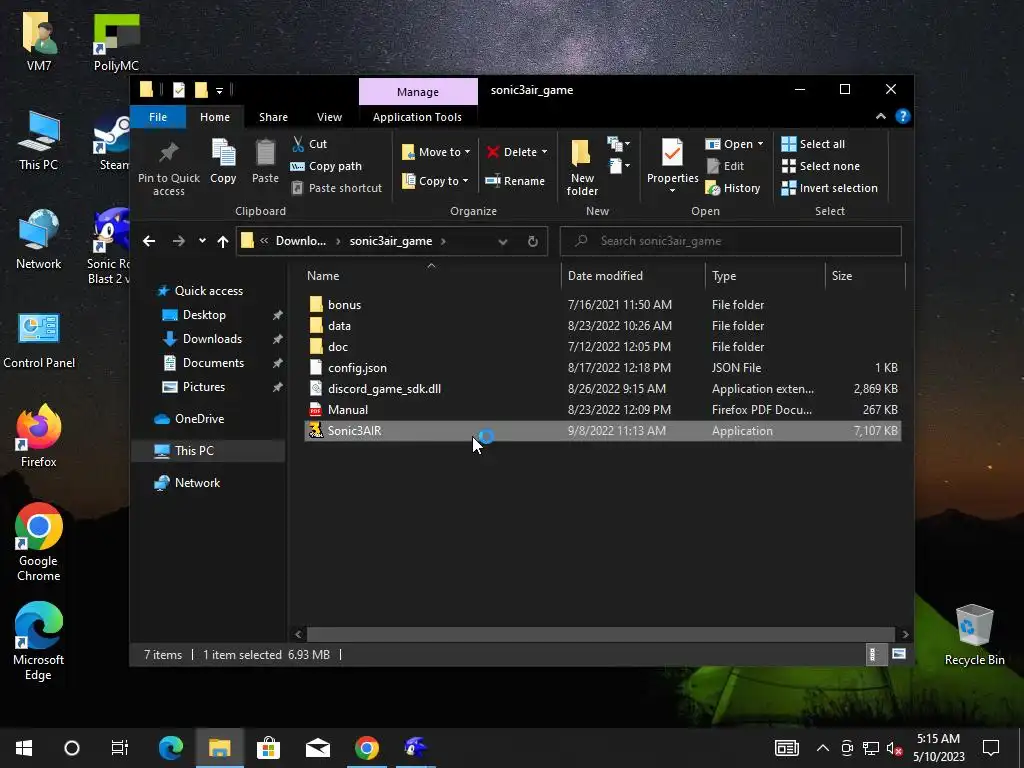Viewport: 1024px width, 768px height.
Task: Select OneDrive in navigation pane
Action: (199, 419)
